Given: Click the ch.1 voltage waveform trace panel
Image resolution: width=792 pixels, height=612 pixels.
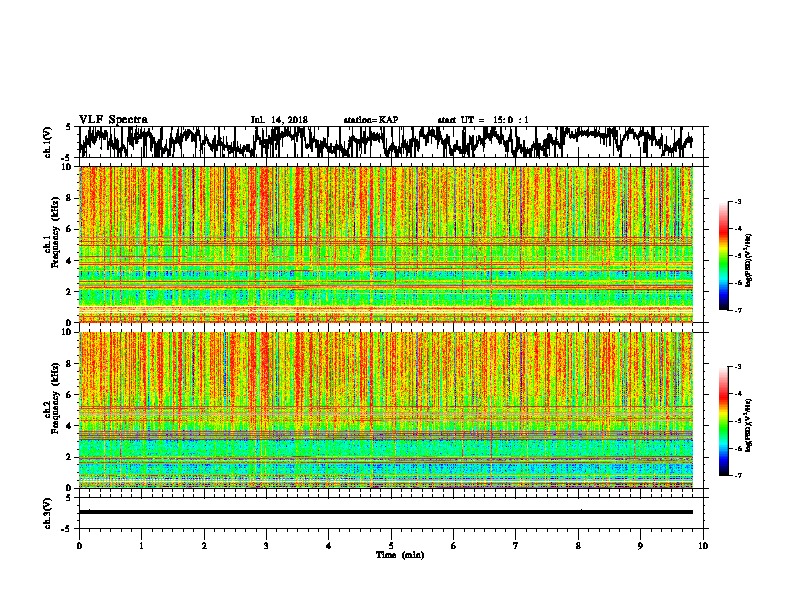Looking at the screenshot, I should [x=393, y=142].
